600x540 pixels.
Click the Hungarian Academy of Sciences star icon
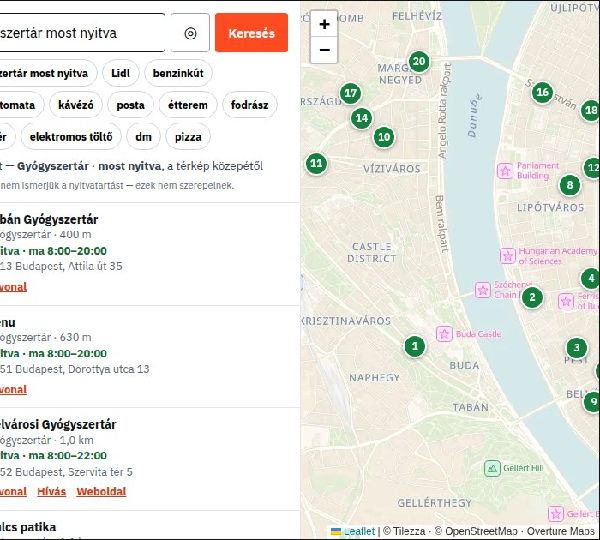pyautogui.click(x=508, y=256)
